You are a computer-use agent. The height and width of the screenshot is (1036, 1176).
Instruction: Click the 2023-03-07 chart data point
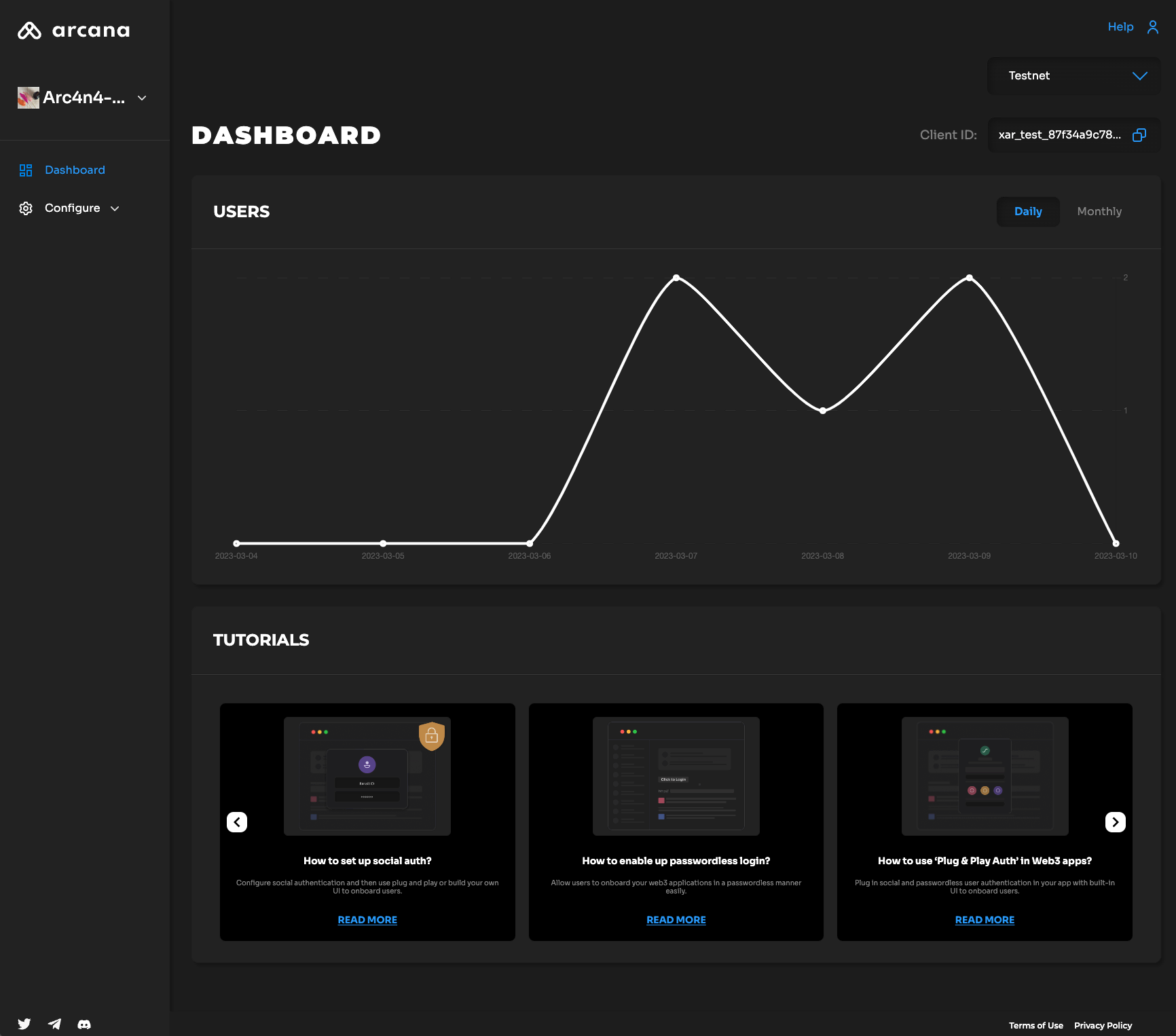(x=676, y=278)
